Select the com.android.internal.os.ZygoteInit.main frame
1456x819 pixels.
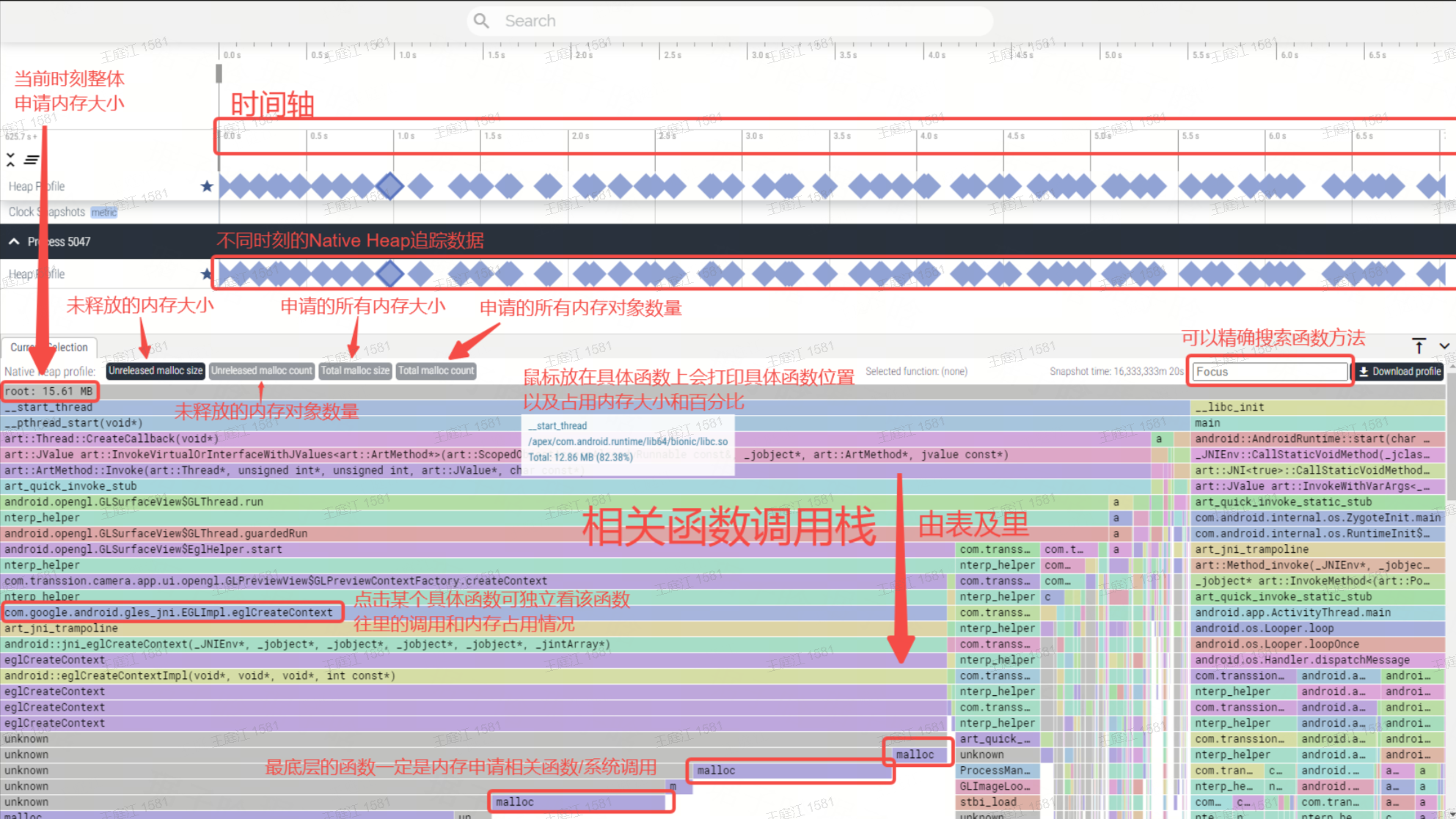(1318, 518)
